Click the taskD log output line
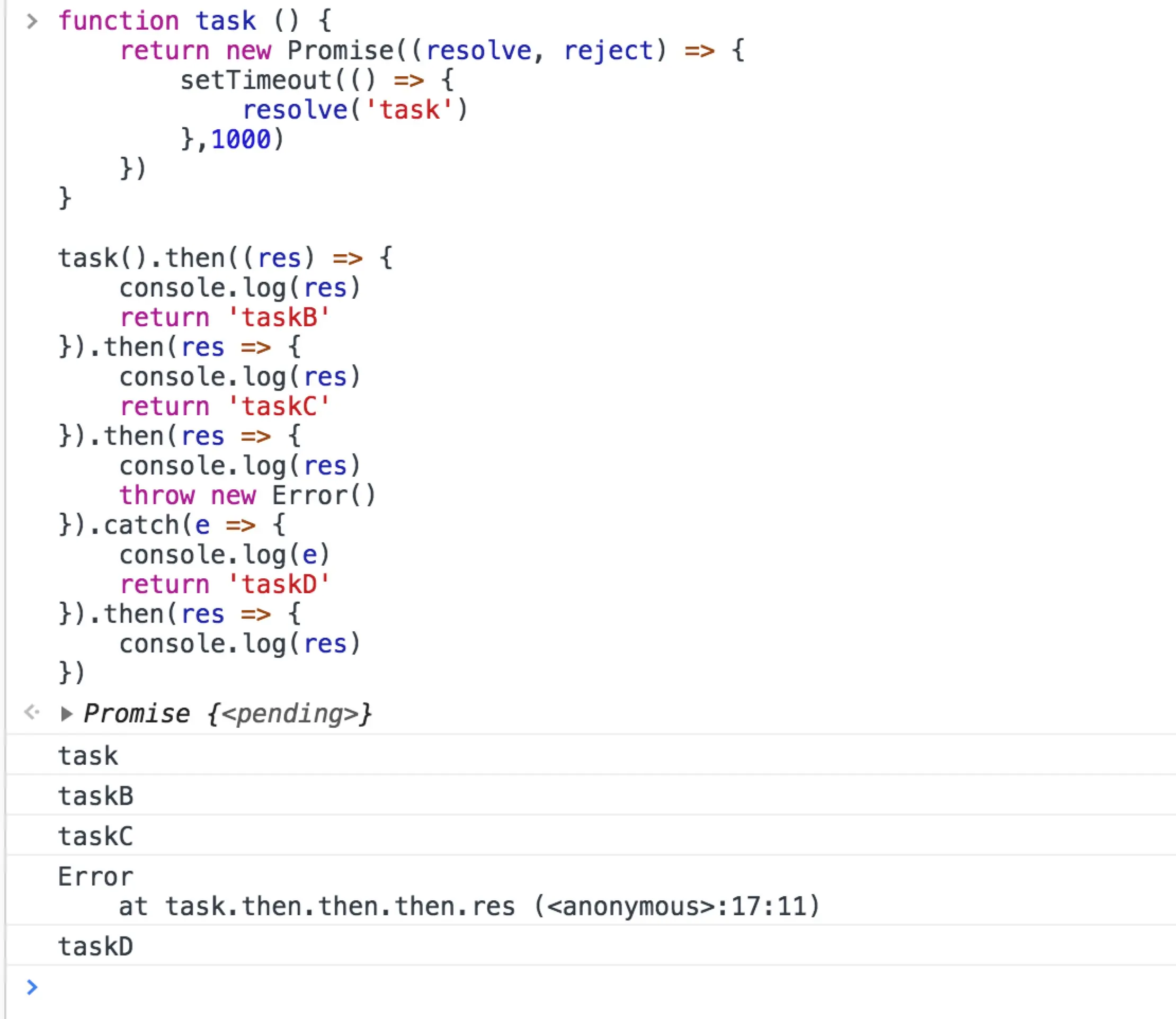The height and width of the screenshot is (1019, 1176). pyautogui.click(x=95, y=947)
